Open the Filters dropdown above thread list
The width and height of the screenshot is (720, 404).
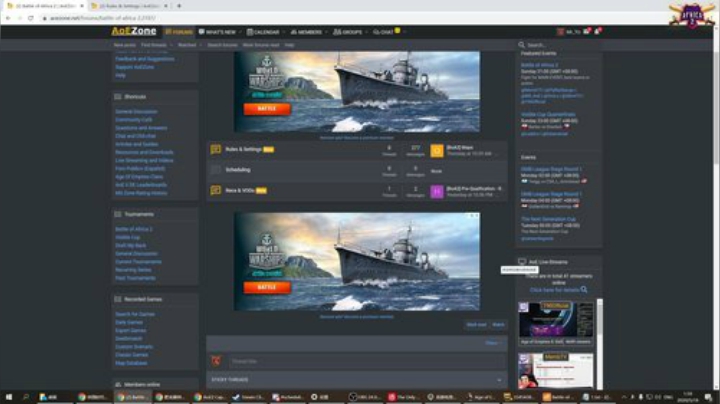click(493, 343)
